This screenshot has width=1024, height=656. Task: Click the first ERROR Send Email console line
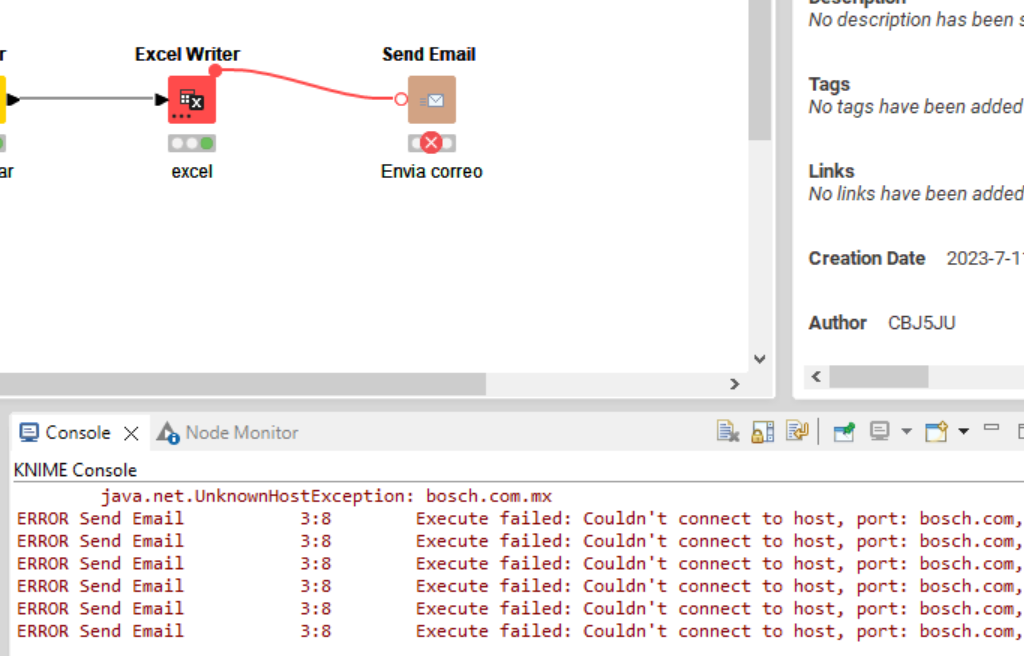[520, 519]
